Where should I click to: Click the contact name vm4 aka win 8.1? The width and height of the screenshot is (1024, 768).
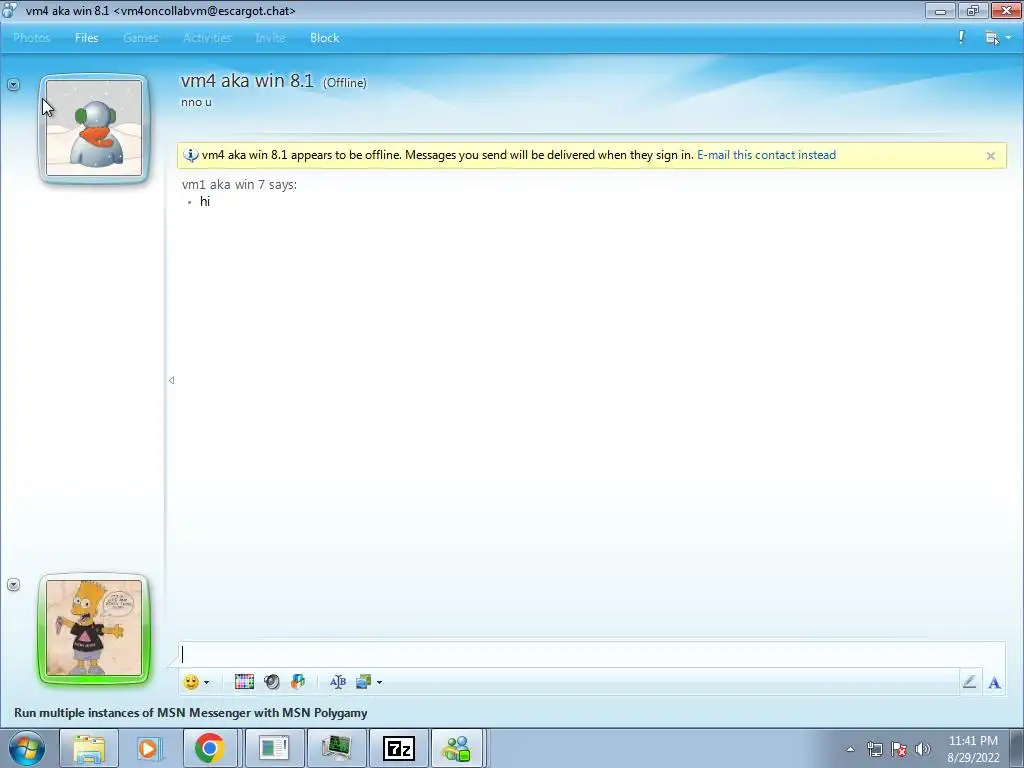pyautogui.click(x=247, y=80)
